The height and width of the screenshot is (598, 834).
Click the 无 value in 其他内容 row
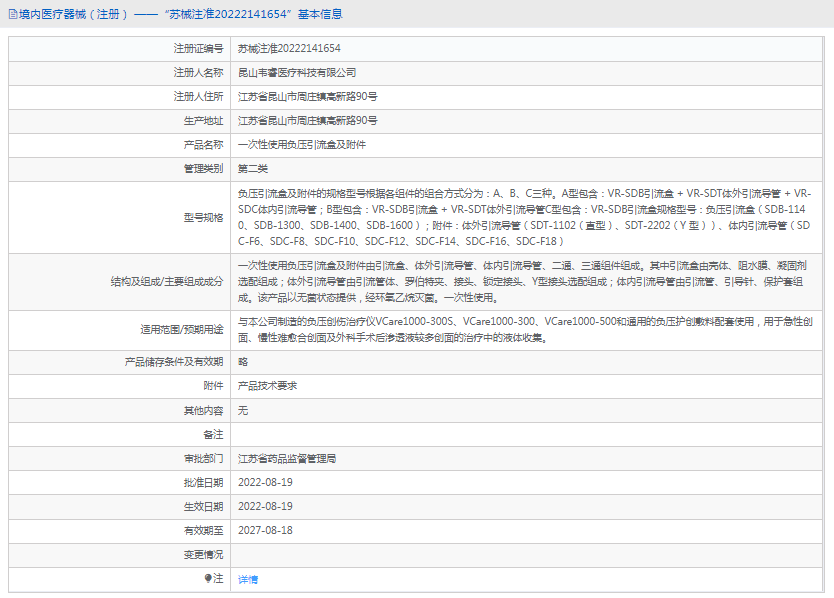coord(243,411)
